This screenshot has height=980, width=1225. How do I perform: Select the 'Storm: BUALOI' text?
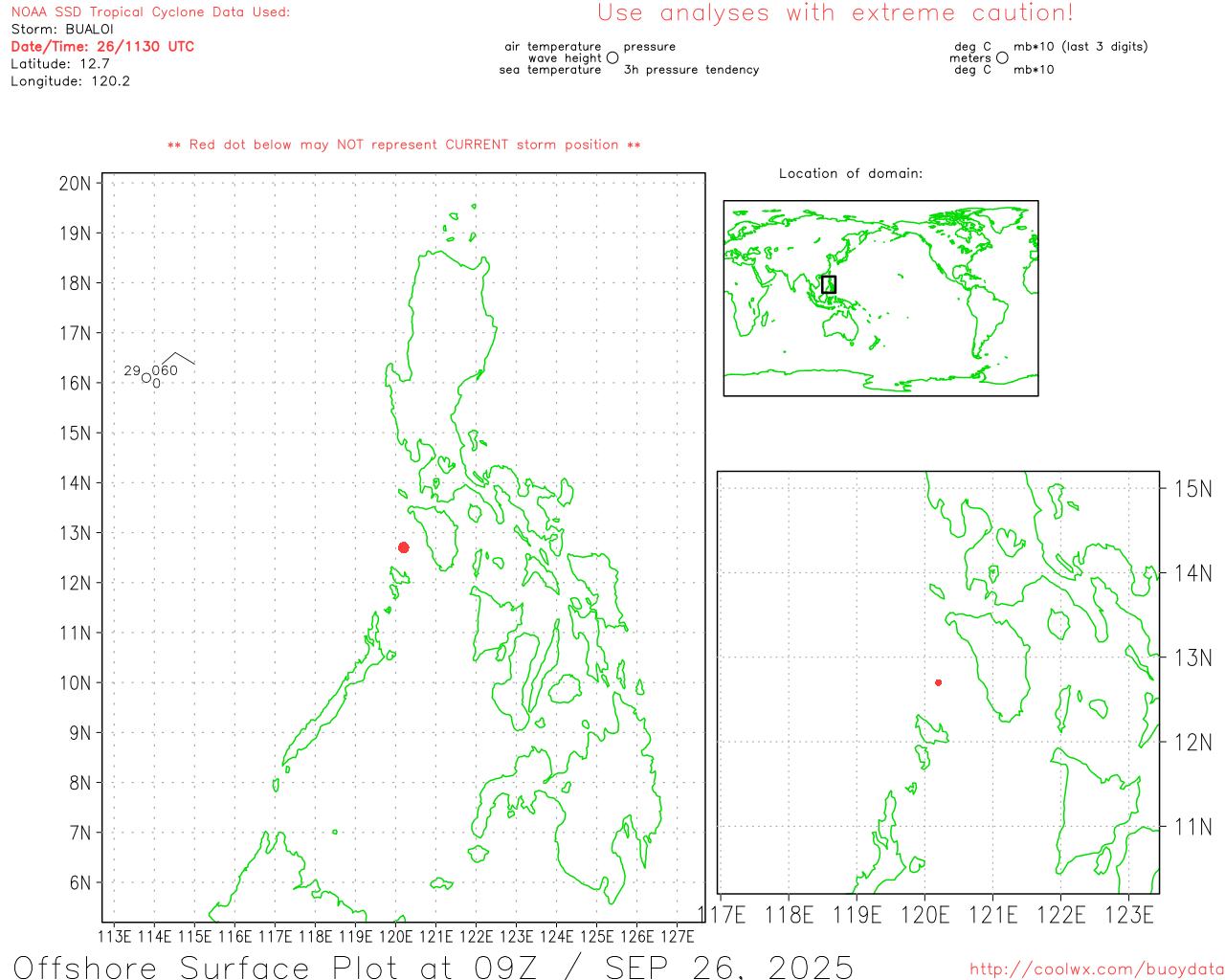(62, 29)
